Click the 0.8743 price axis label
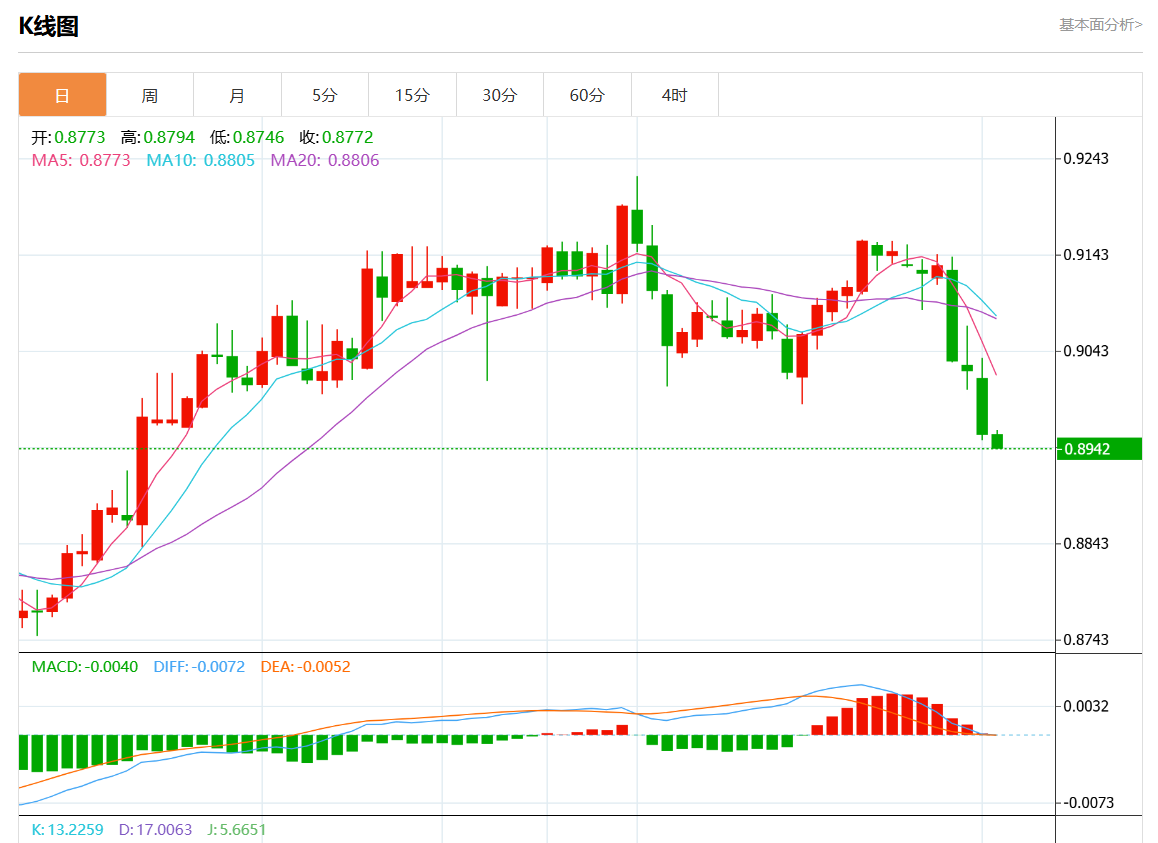Screen dimensions: 1158x843 point(1086,640)
